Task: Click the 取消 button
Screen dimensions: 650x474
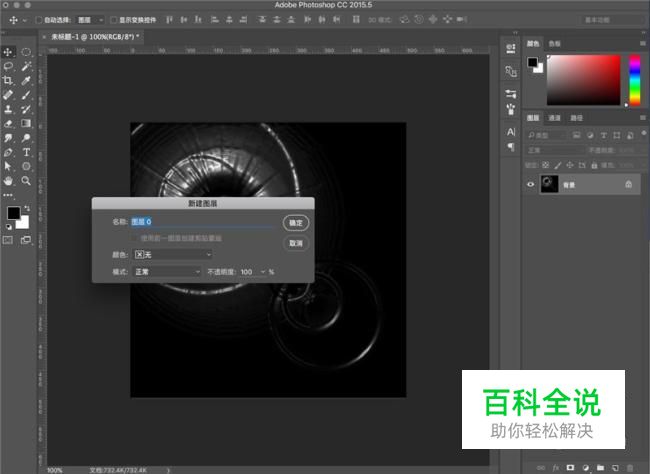Action: tap(295, 243)
